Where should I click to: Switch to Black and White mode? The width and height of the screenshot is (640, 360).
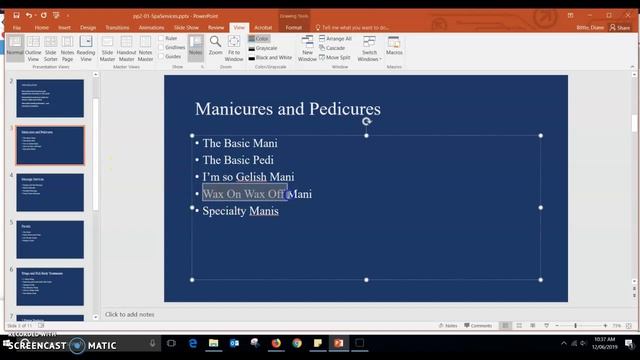pos(270,58)
